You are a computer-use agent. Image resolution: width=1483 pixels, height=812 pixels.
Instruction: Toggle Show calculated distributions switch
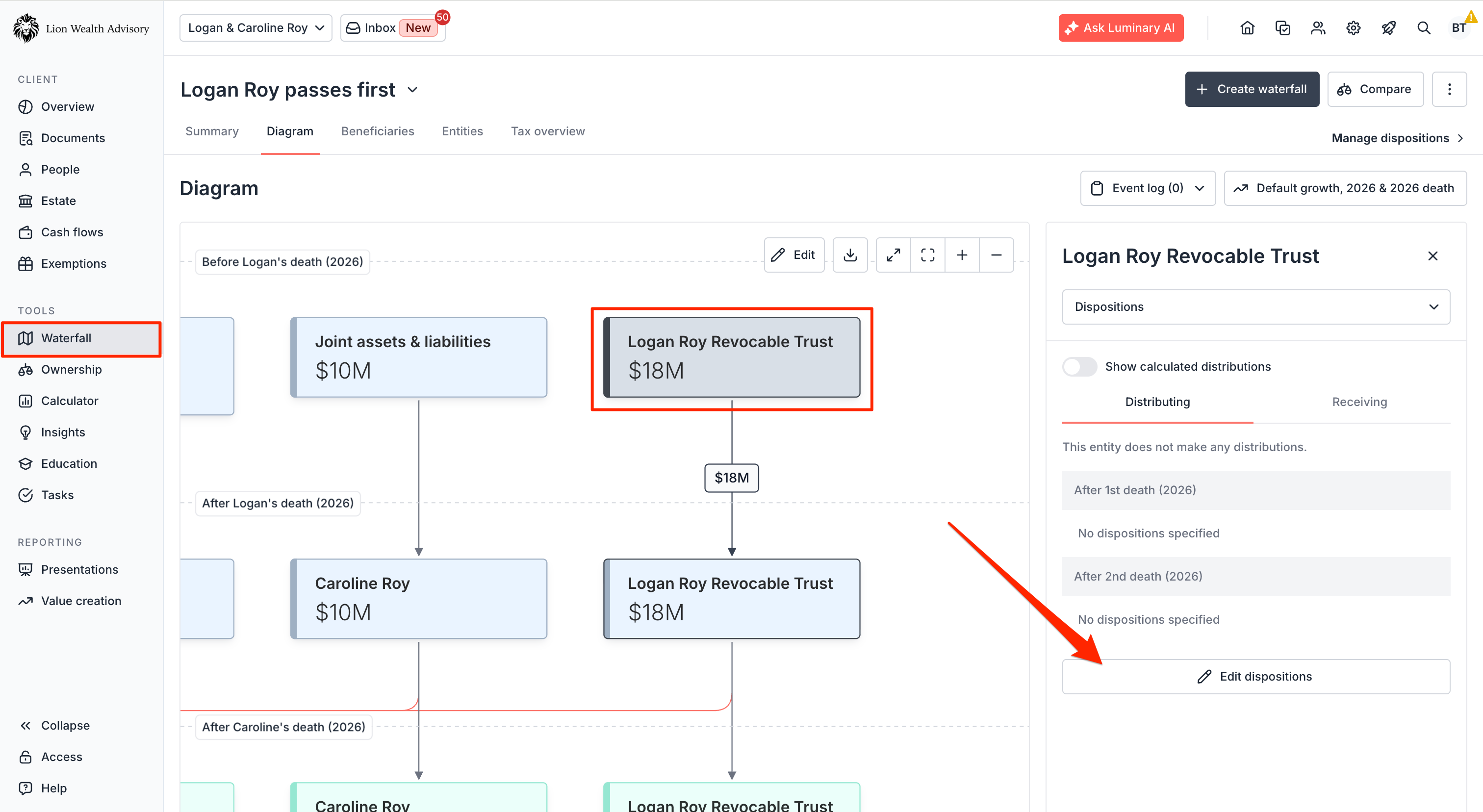tap(1079, 367)
